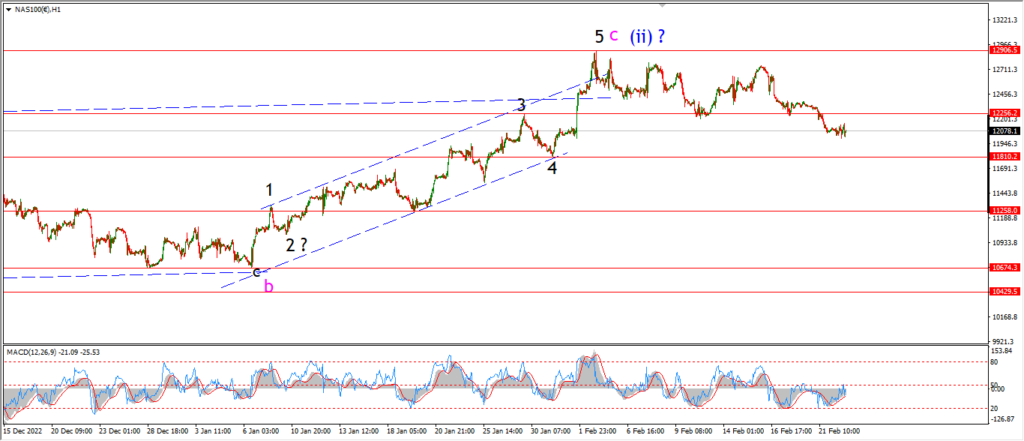The image size is (1024, 441).
Task: Select the 12256.2 red price label
Action: [1004, 113]
